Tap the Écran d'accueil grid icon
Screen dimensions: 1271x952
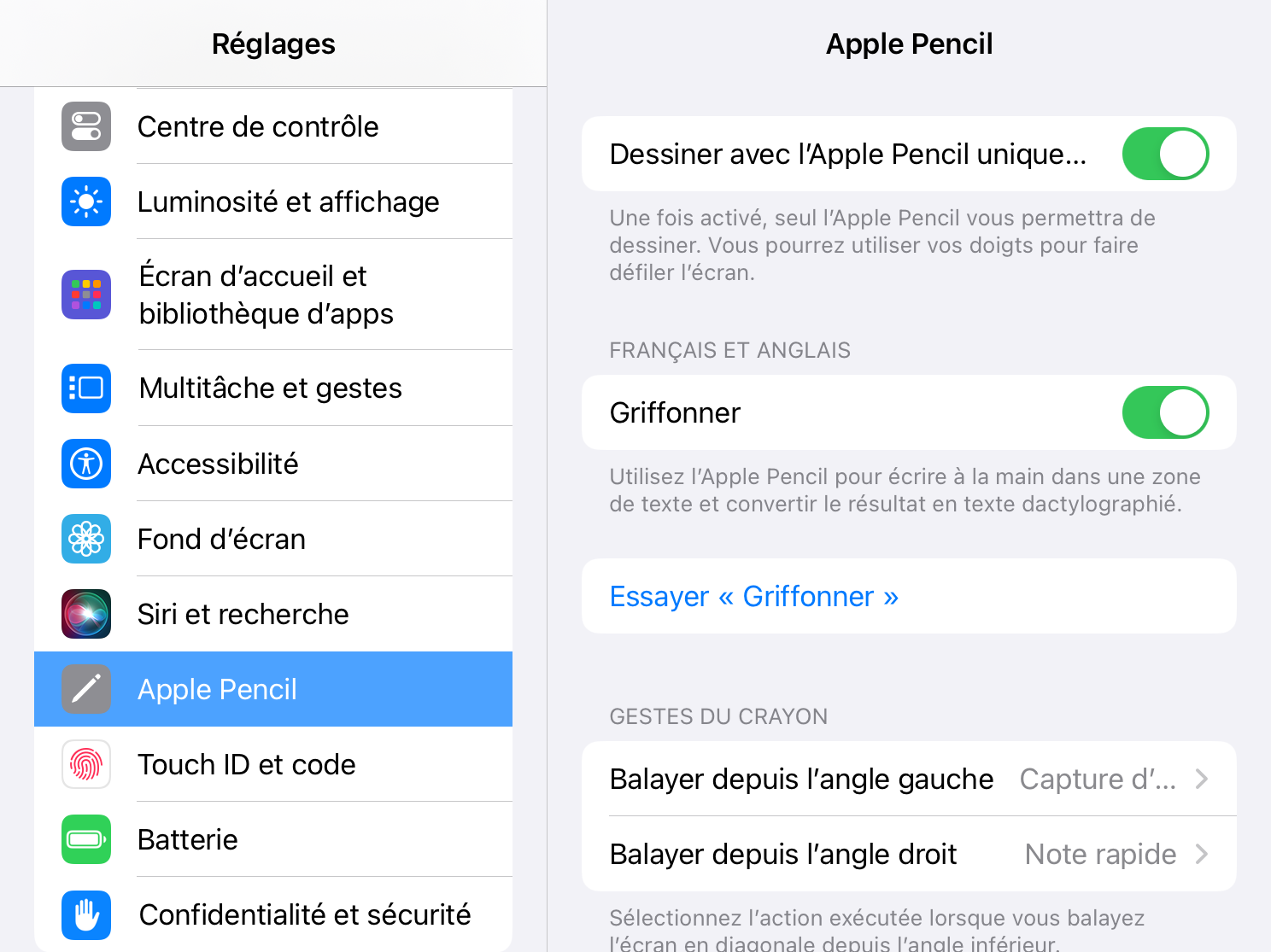(x=86, y=295)
